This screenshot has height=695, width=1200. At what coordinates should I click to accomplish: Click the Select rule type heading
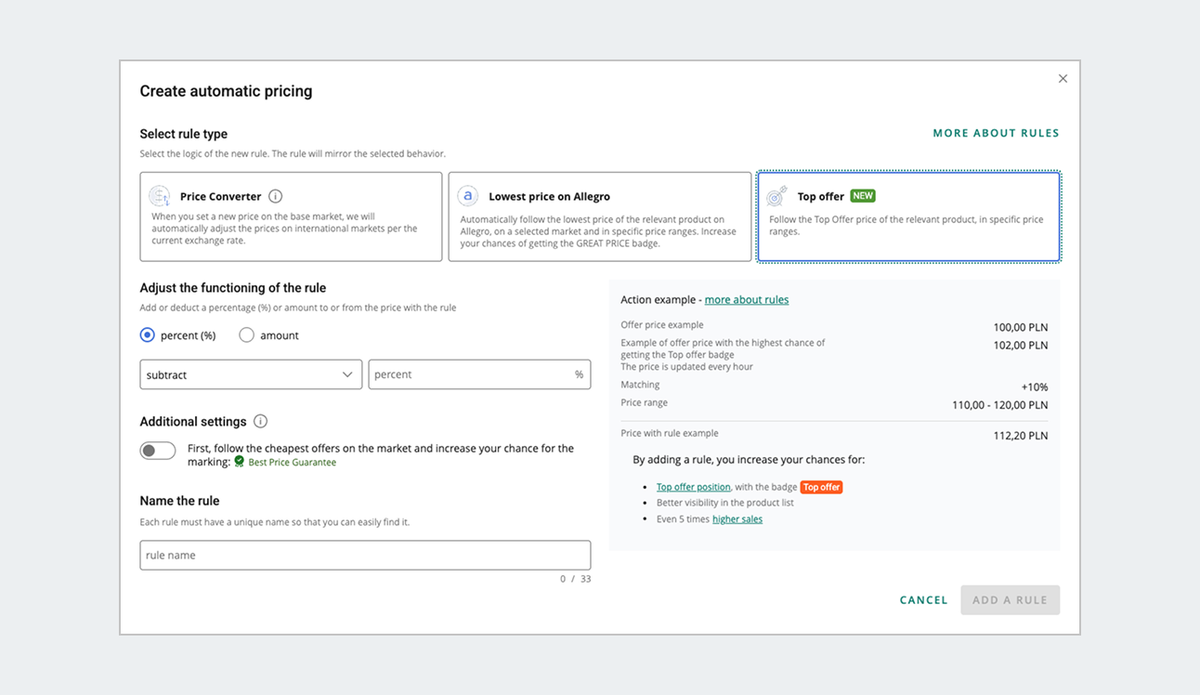pos(184,134)
